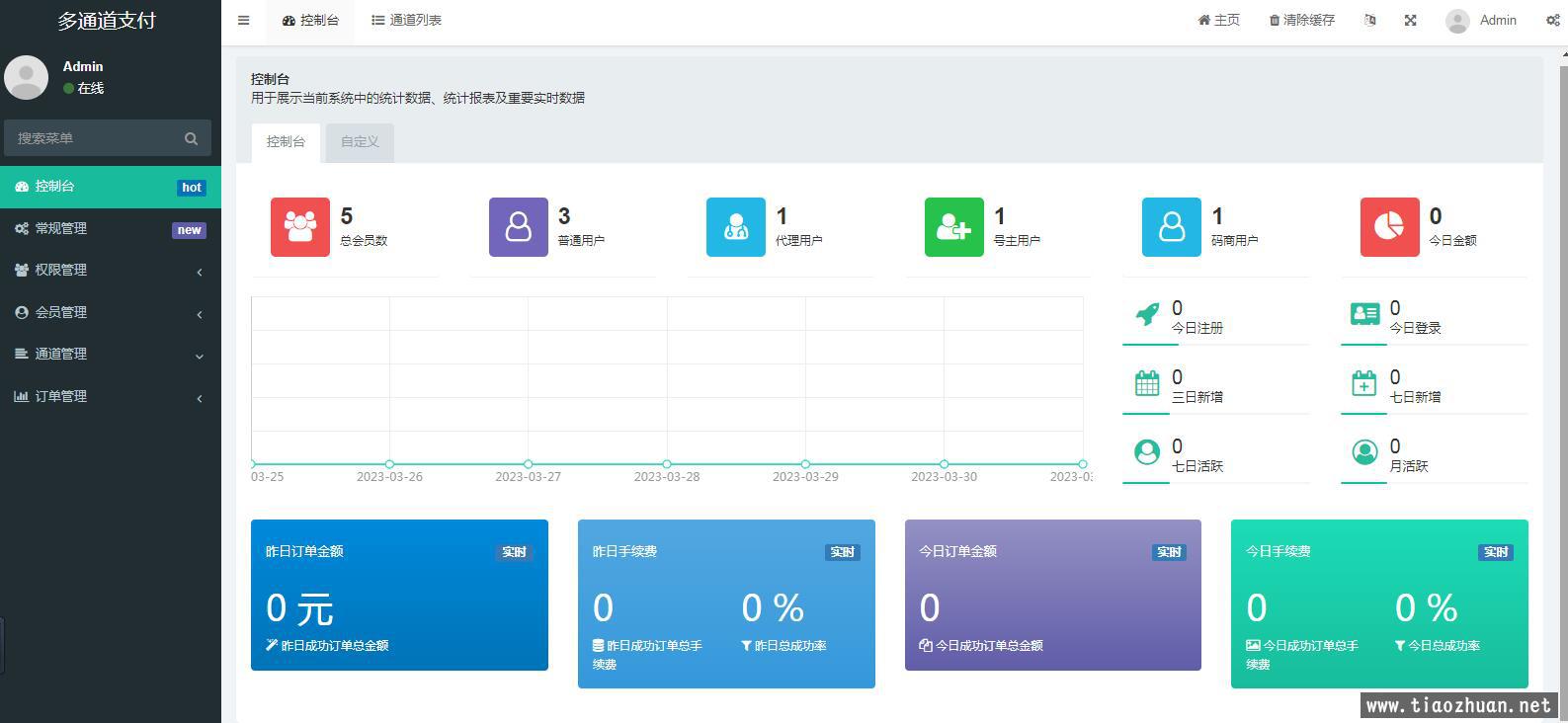Click the blue 码商用户 user icon
This screenshot has height=723, width=1568.
(x=1172, y=227)
